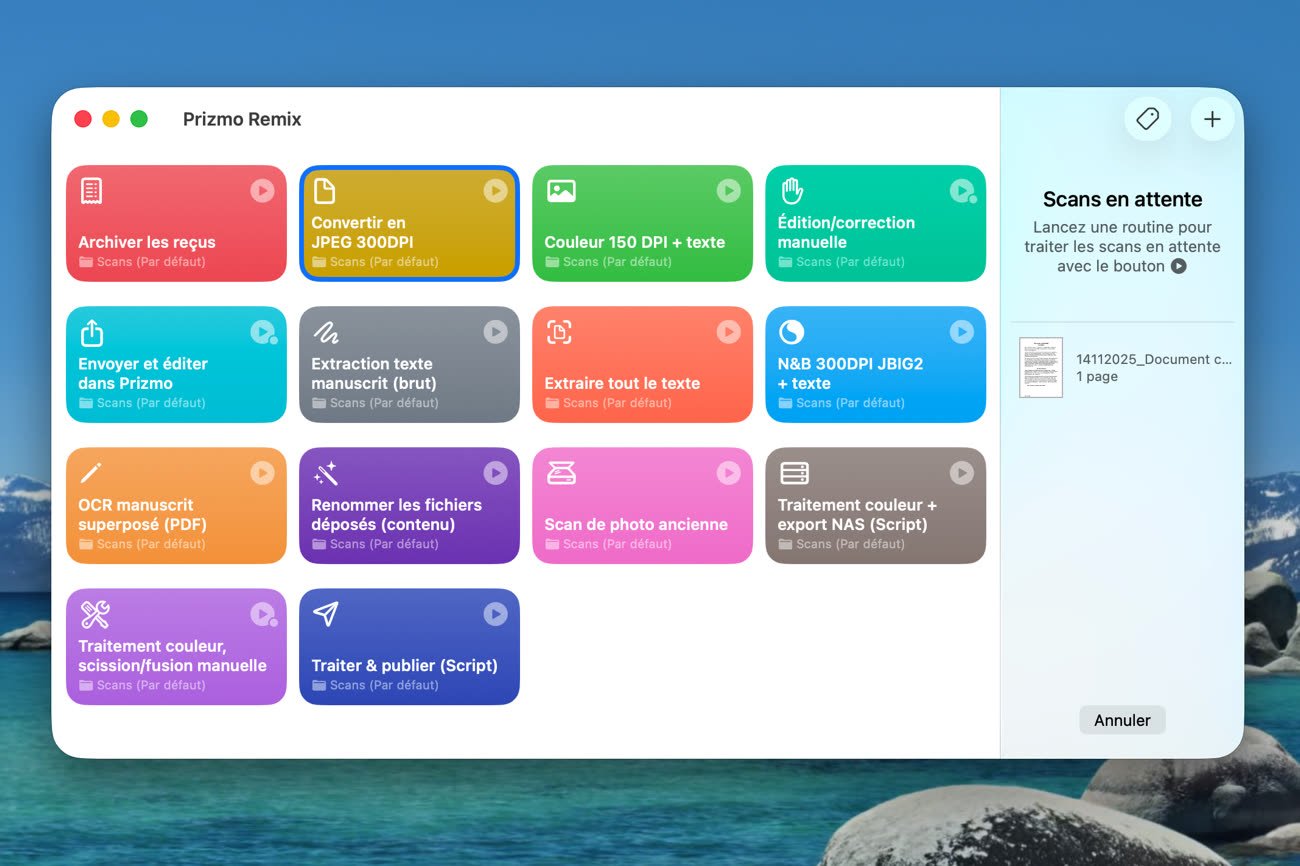Screen dimensions: 1300x866
Task: Click the plus button to add scan
Action: tap(1212, 119)
